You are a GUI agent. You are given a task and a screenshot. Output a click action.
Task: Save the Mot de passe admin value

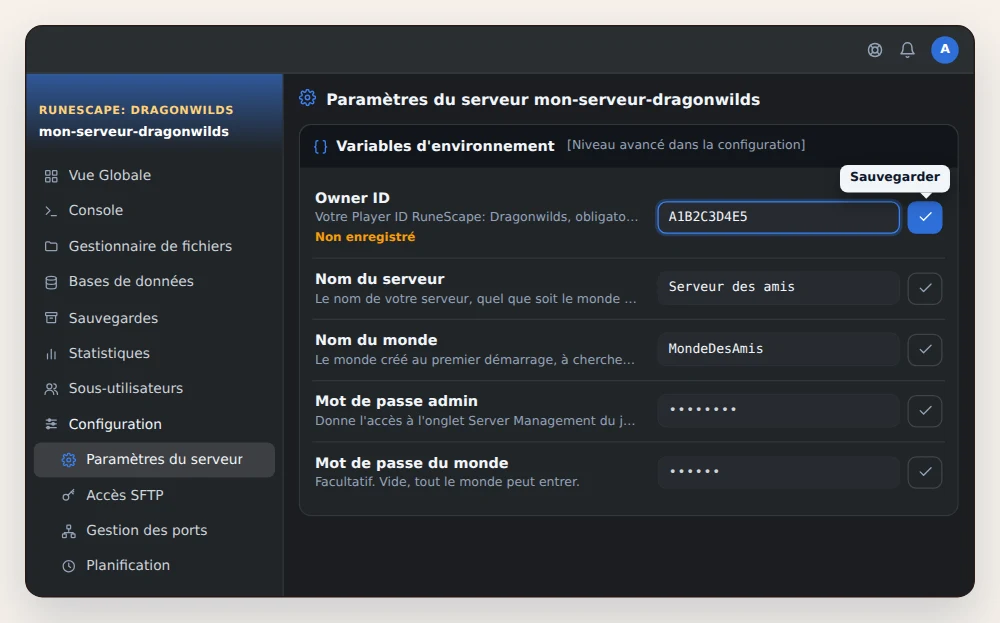(925, 411)
